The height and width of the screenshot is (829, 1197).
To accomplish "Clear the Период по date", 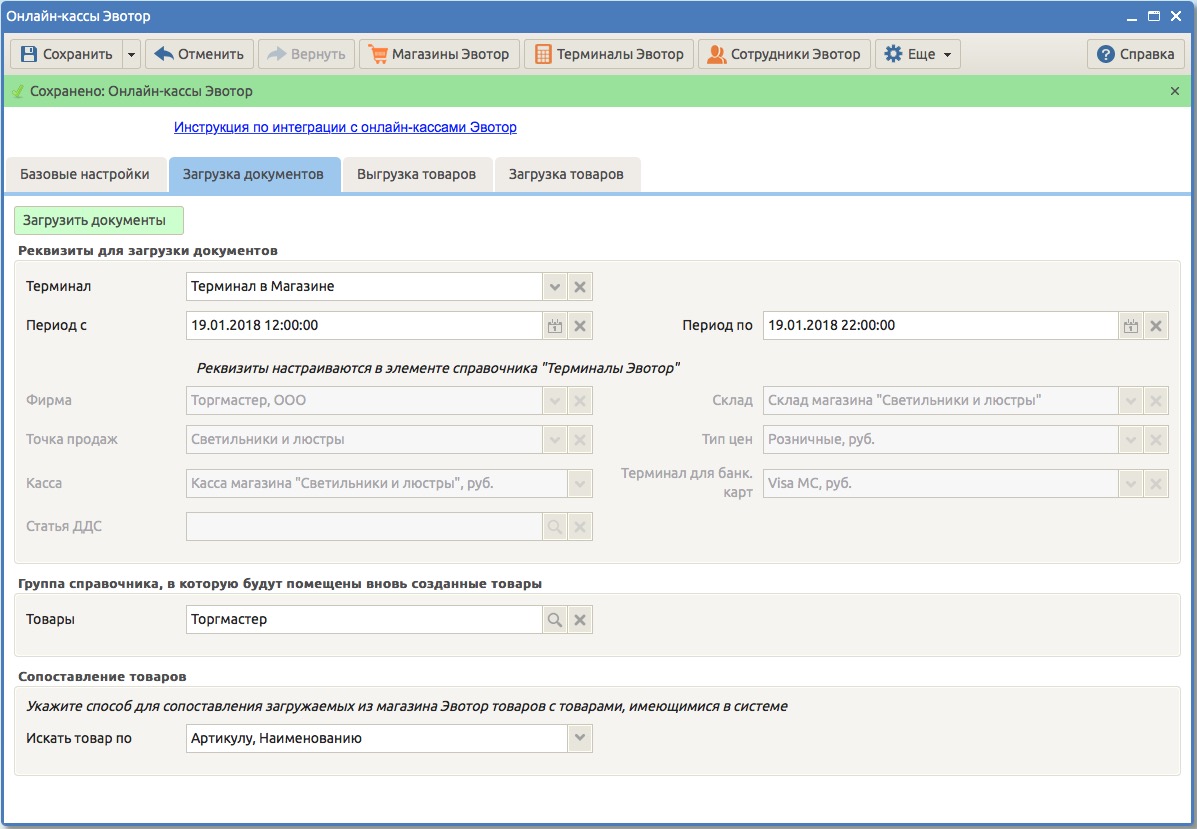I will click(x=1156, y=326).
